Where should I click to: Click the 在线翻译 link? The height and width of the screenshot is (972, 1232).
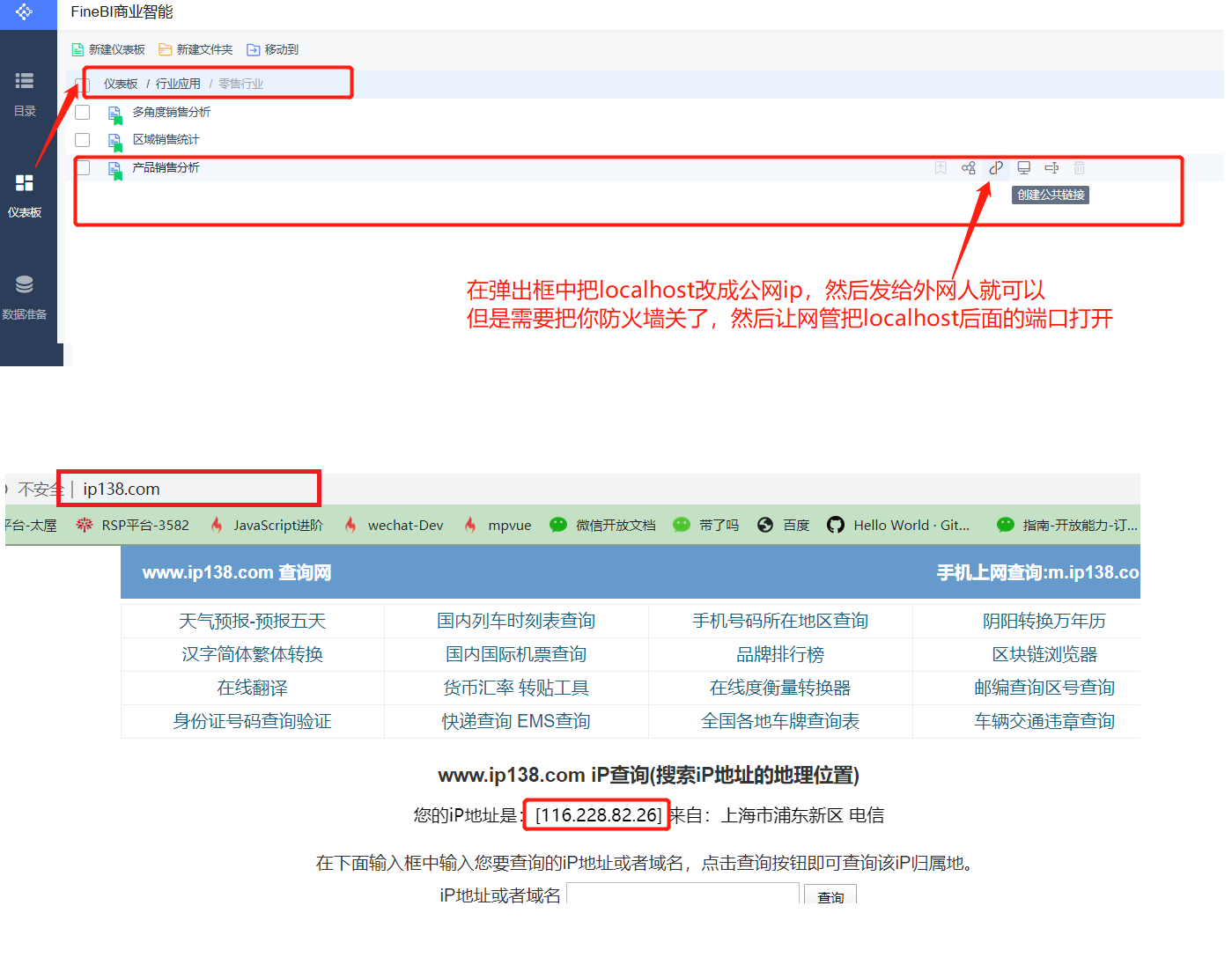(253, 688)
